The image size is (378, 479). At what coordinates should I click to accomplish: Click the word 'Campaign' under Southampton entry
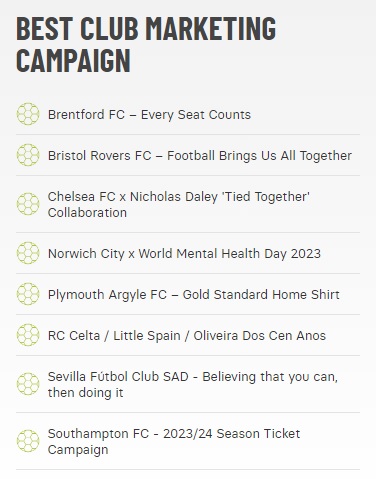click(78, 450)
